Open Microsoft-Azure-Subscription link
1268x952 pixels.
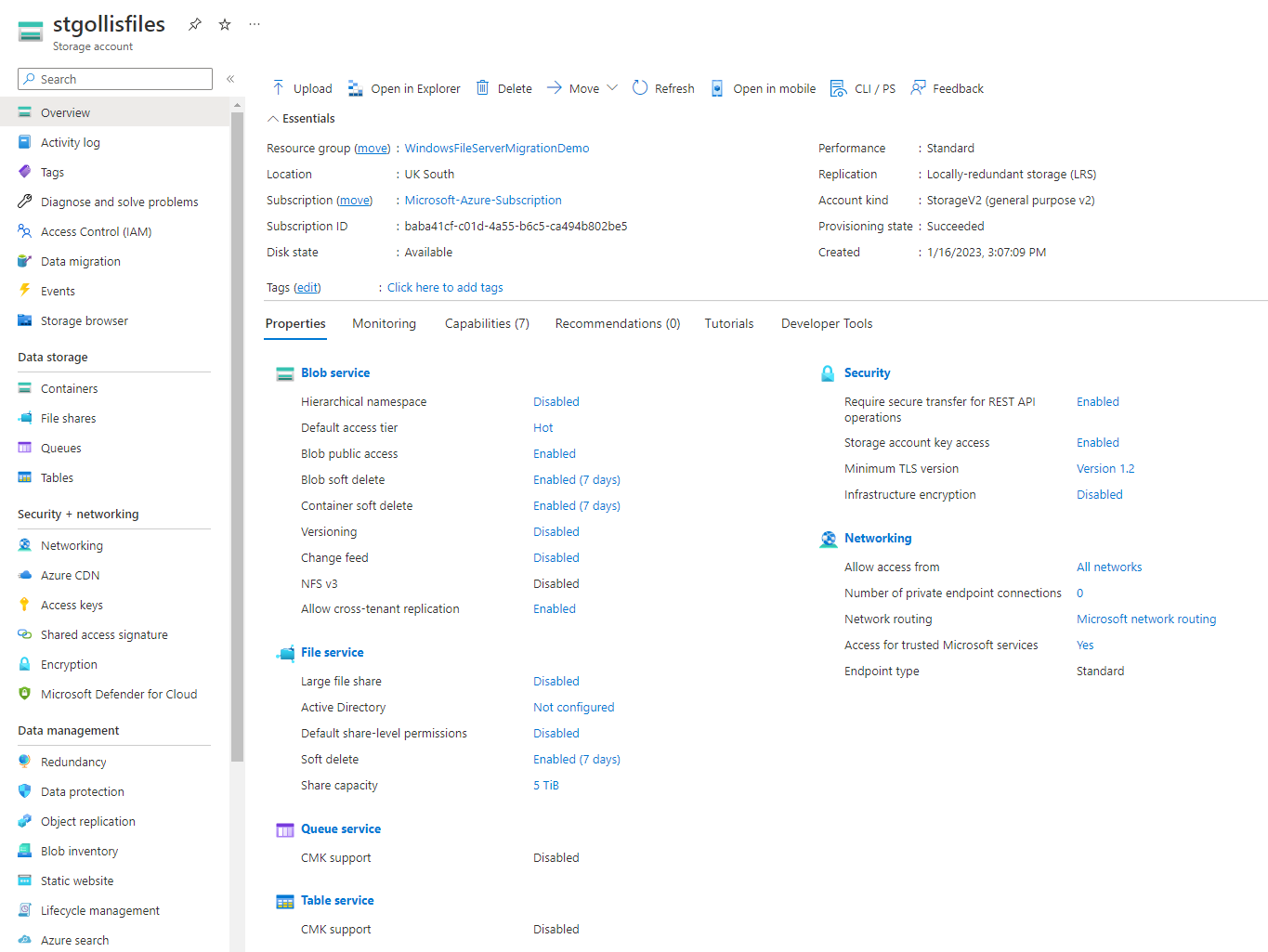(483, 200)
